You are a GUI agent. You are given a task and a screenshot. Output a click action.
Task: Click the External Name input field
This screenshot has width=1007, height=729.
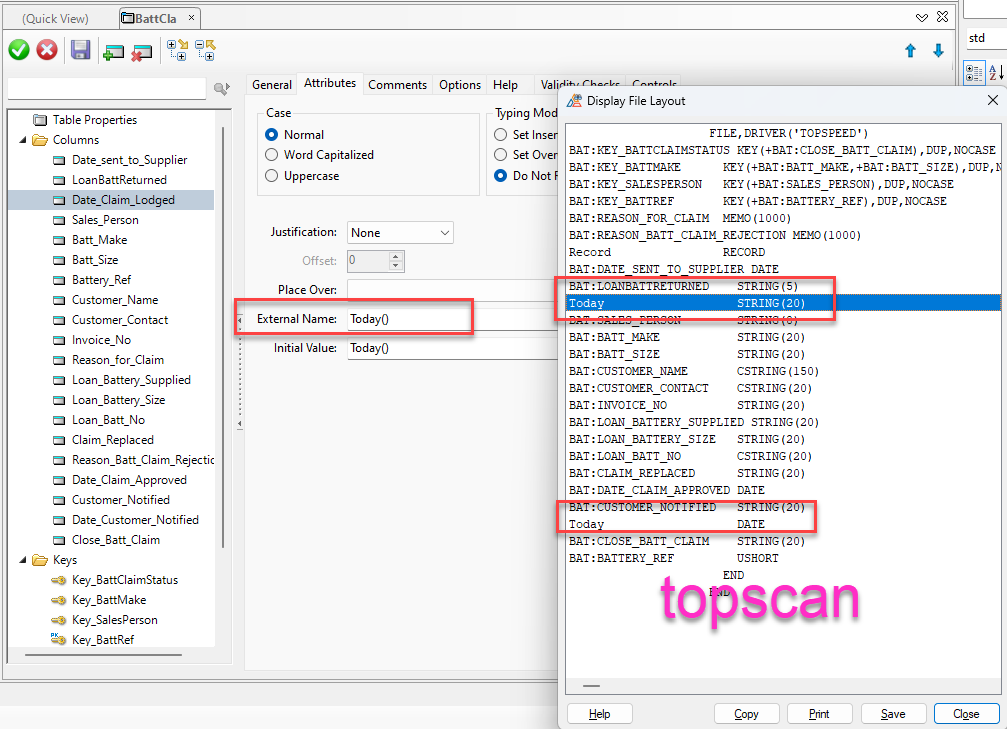pyautogui.click(x=408, y=319)
